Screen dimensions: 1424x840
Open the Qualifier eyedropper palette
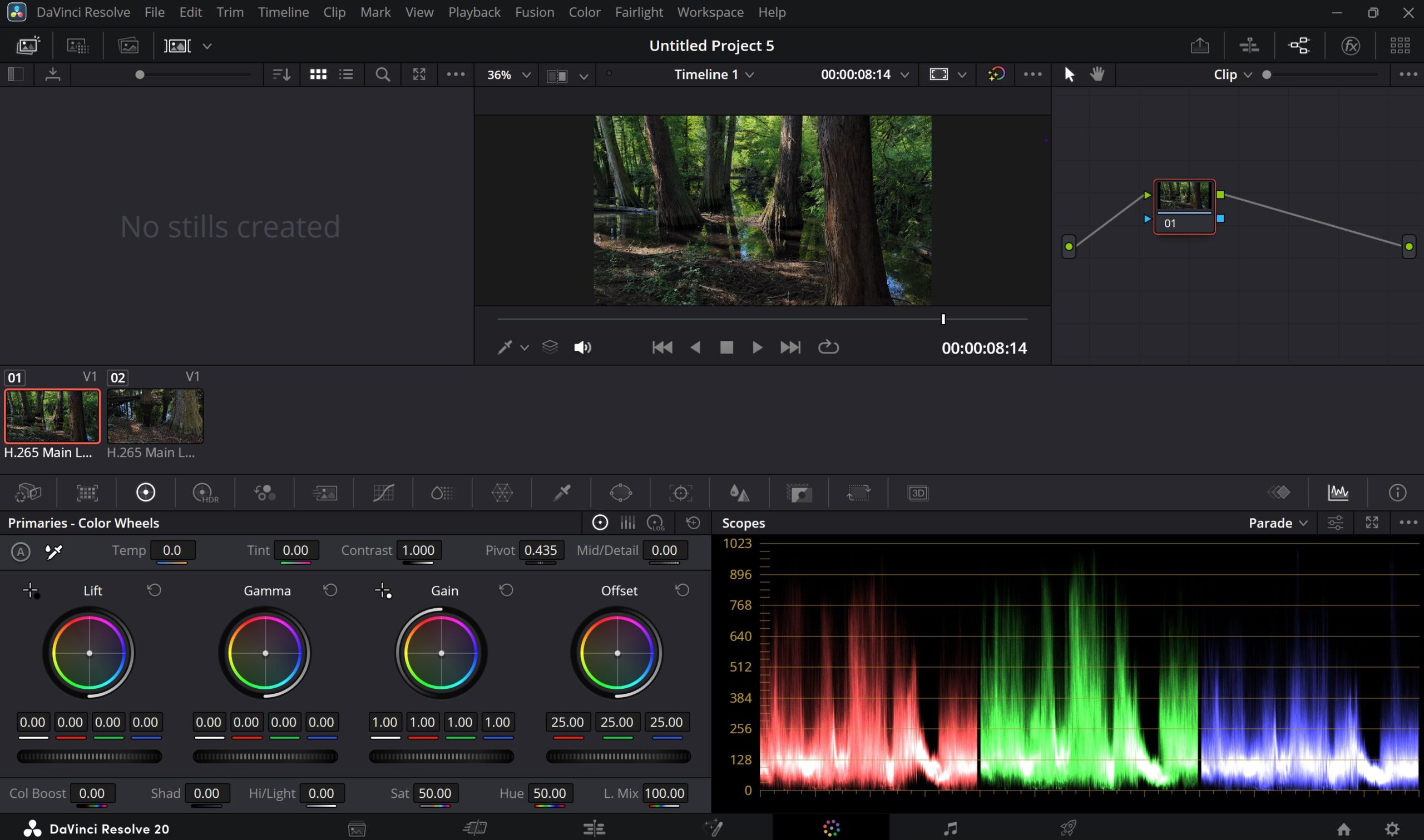click(x=562, y=493)
